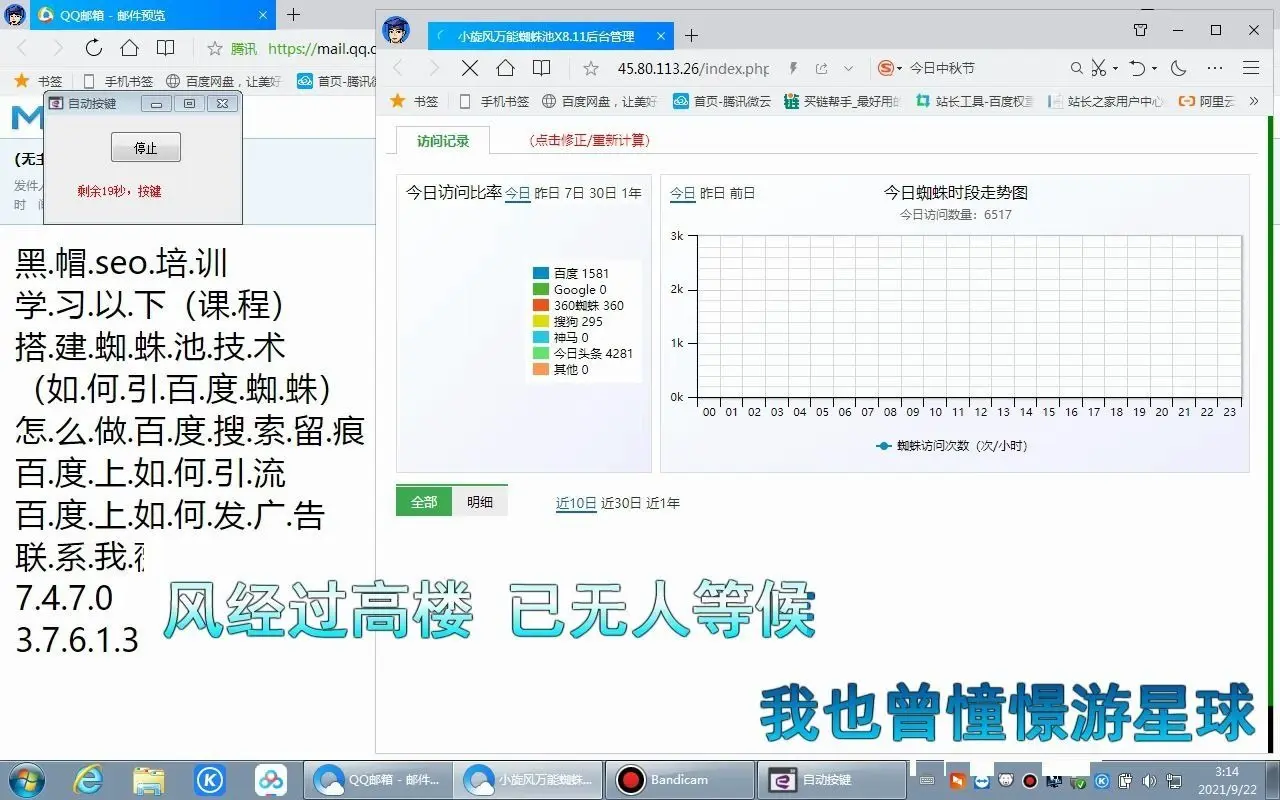This screenshot has height=800, width=1280.
Task: Open 买链帮手 bookmark
Action: pyautogui.click(x=842, y=101)
